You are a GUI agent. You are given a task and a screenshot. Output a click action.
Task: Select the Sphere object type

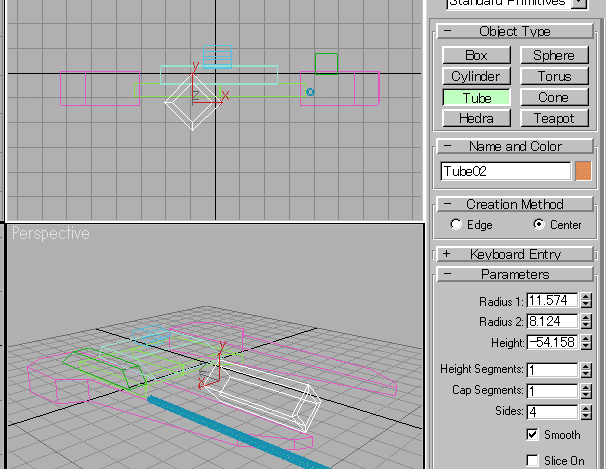pyautogui.click(x=554, y=55)
